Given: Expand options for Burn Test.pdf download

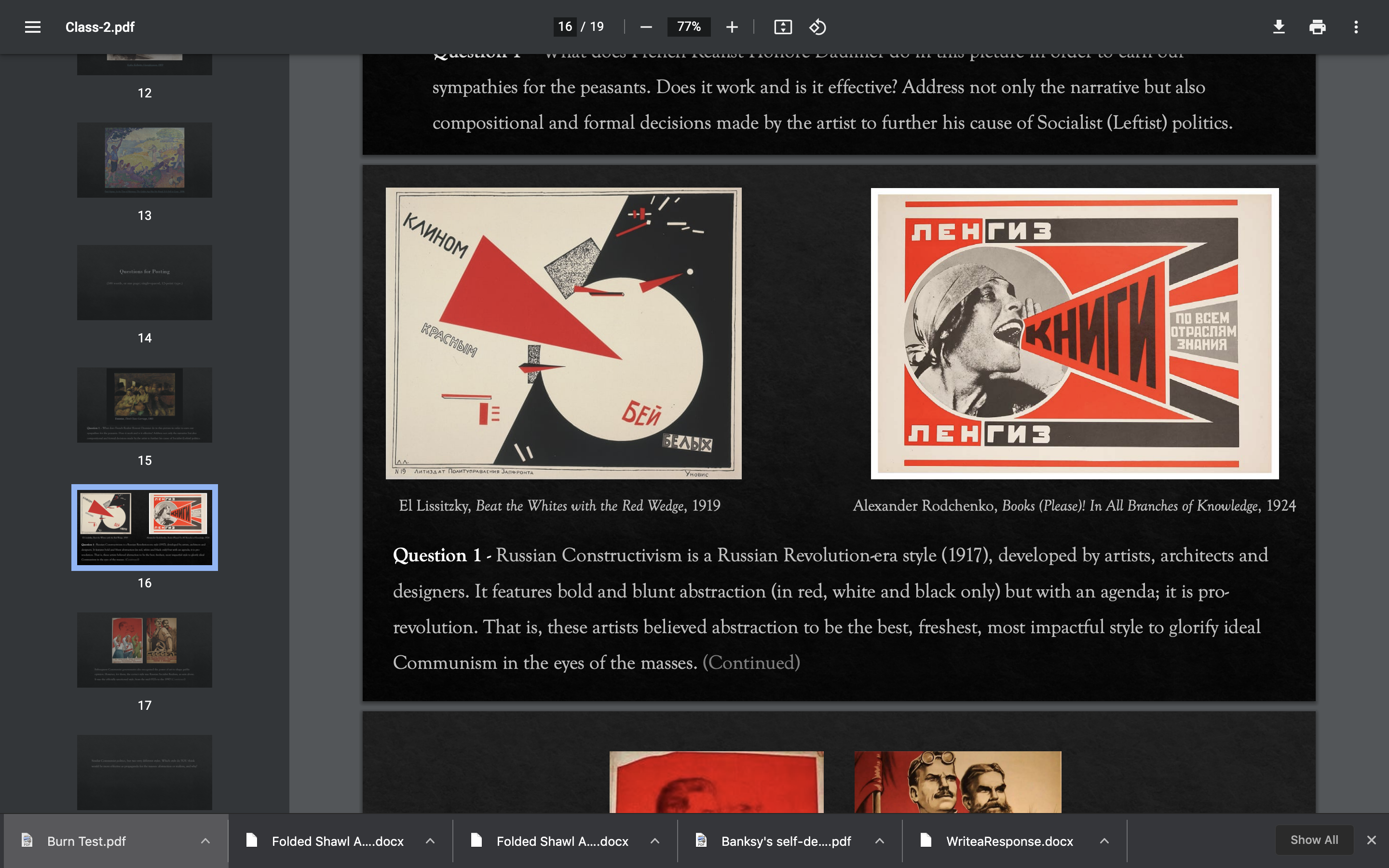Looking at the screenshot, I should coord(205,841).
